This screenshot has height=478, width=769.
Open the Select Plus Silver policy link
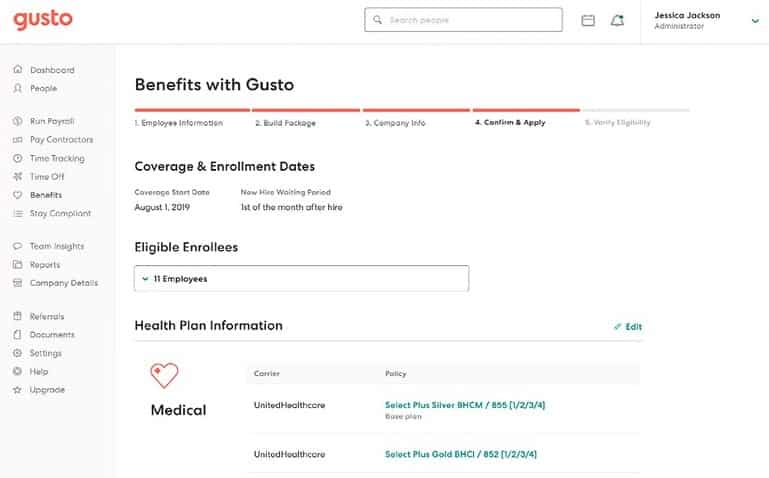click(464, 405)
